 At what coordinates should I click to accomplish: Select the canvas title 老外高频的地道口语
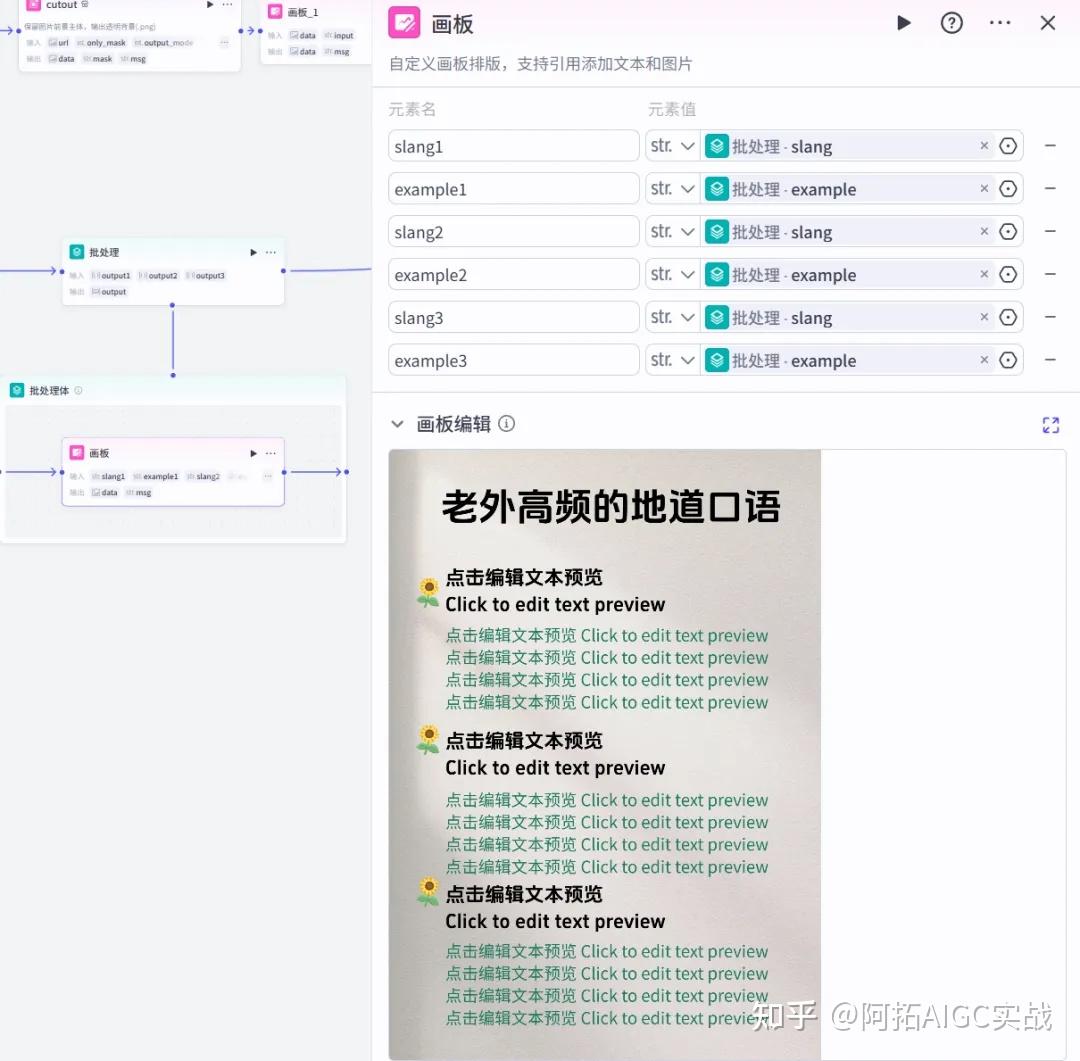coord(610,507)
